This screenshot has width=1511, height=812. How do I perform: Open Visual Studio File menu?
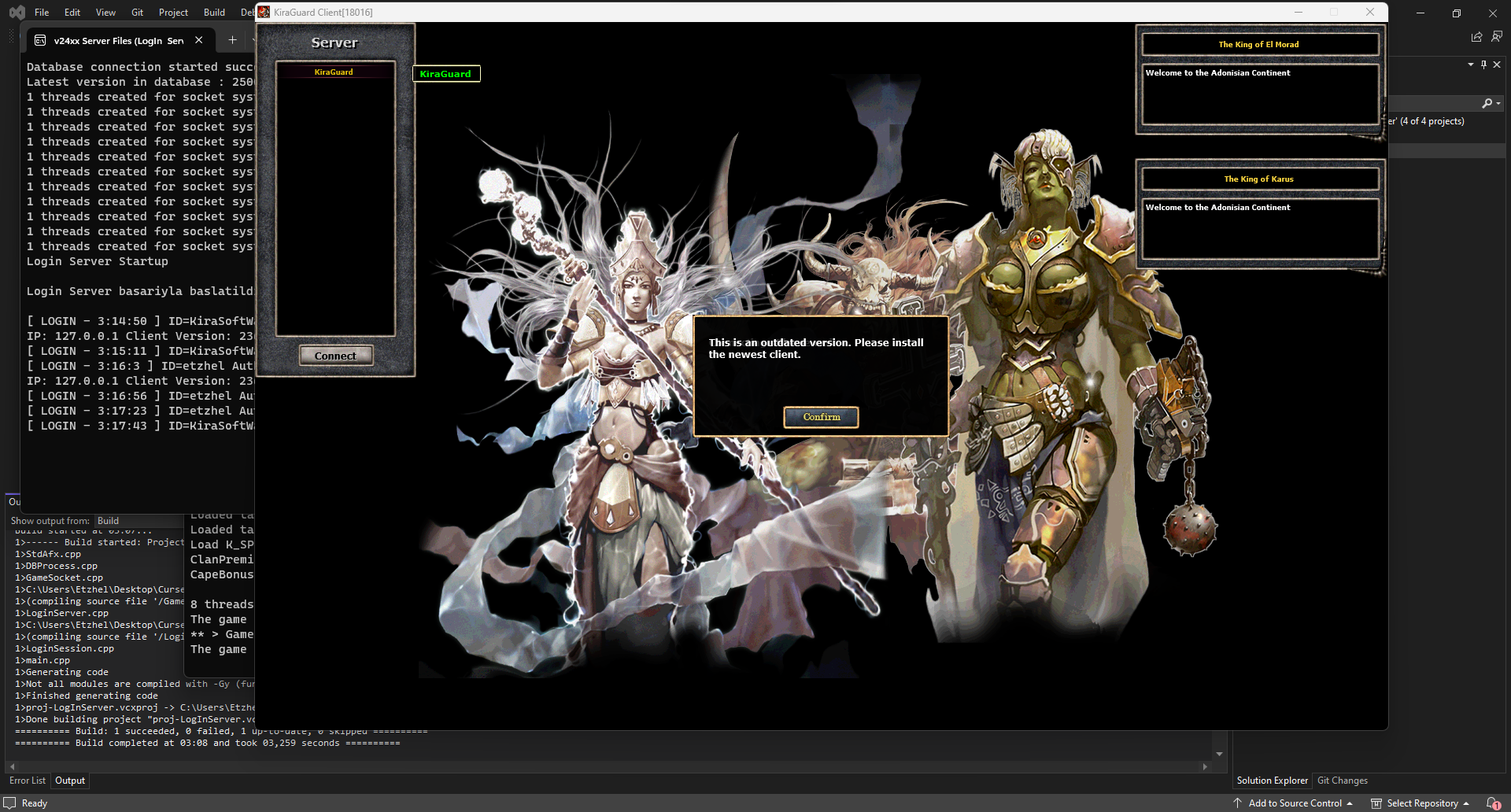[42, 13]
